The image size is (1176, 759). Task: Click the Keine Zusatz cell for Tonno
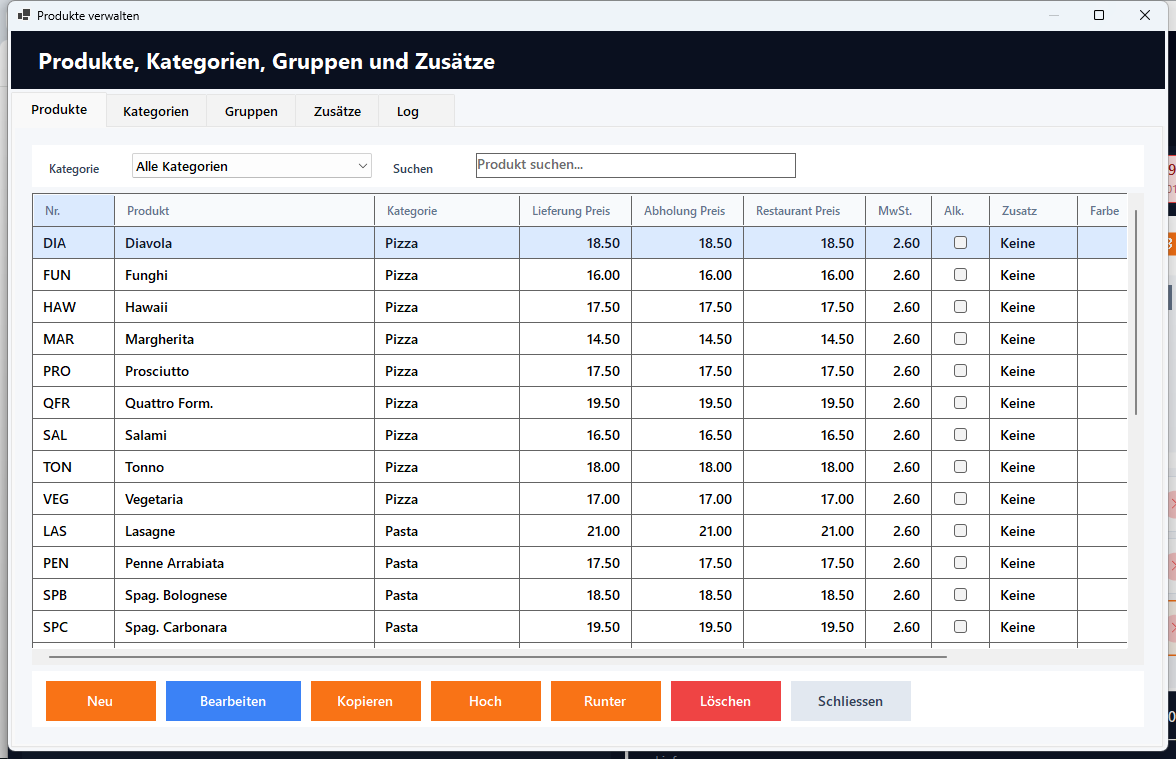[1034, 467]
